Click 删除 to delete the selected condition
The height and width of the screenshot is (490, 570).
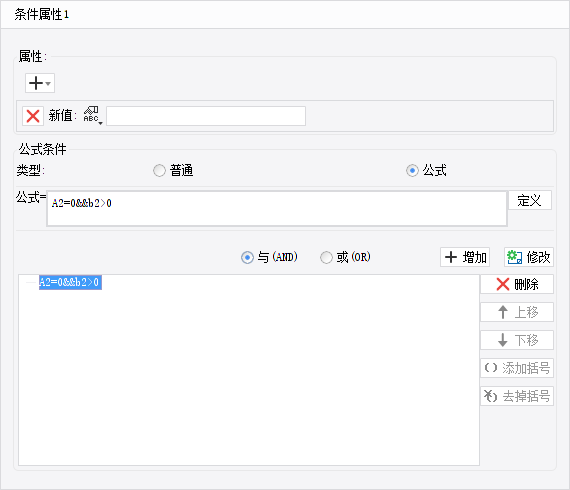(517, 284)
